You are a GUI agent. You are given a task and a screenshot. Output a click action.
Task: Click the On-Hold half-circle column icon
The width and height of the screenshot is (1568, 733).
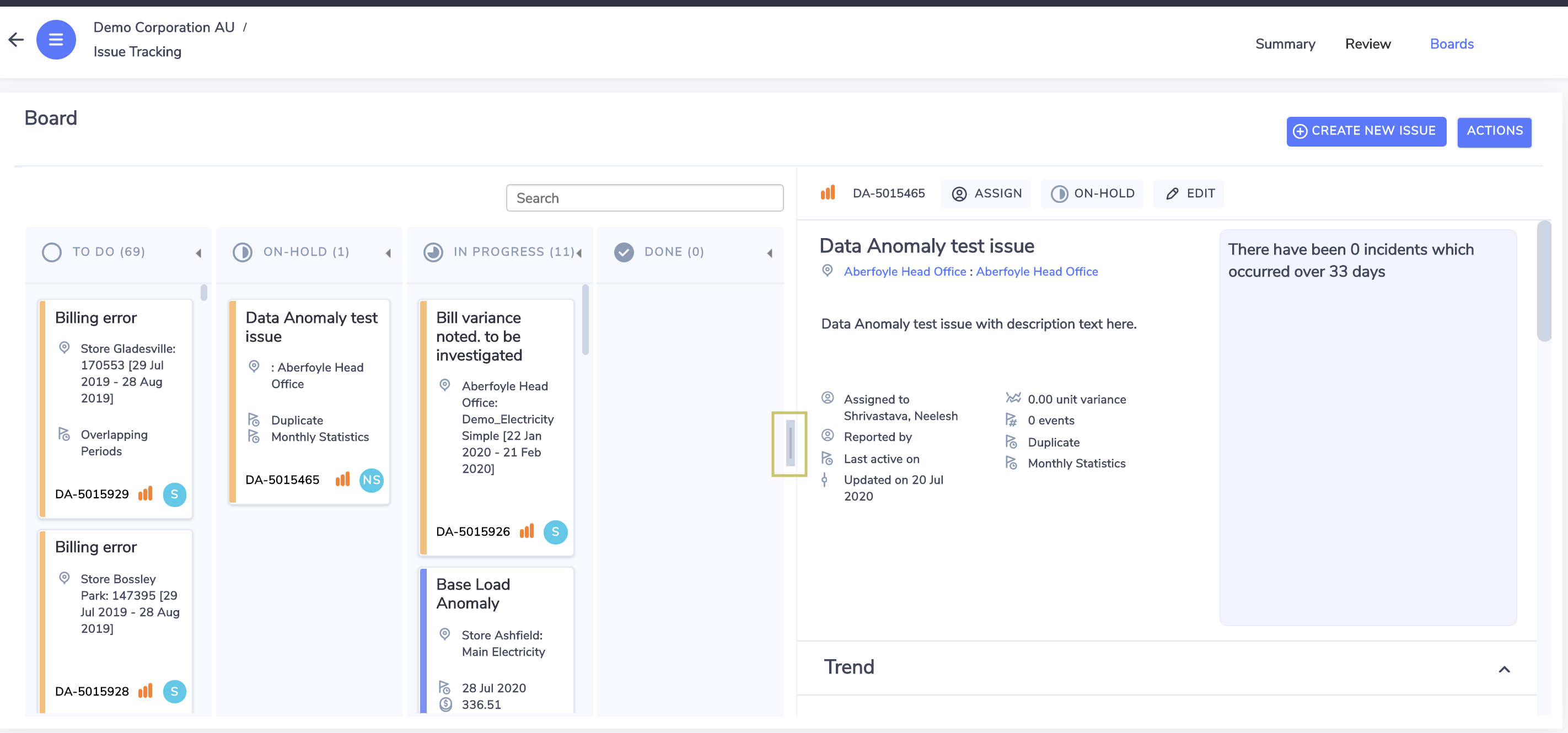[x=242, y=252]
